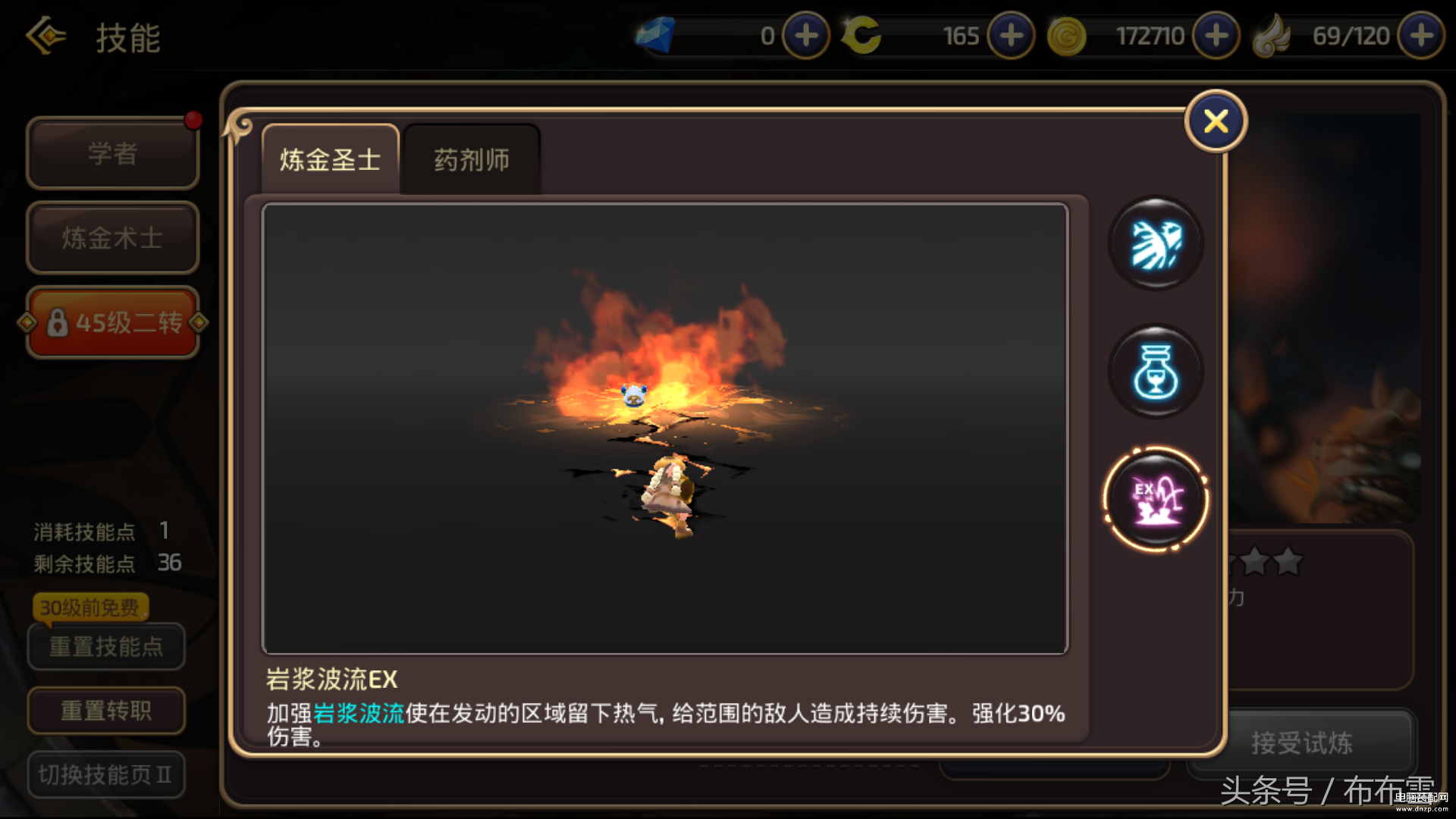
Task: Select the potion flask skill icon
Action: (x=1156, y=372)
